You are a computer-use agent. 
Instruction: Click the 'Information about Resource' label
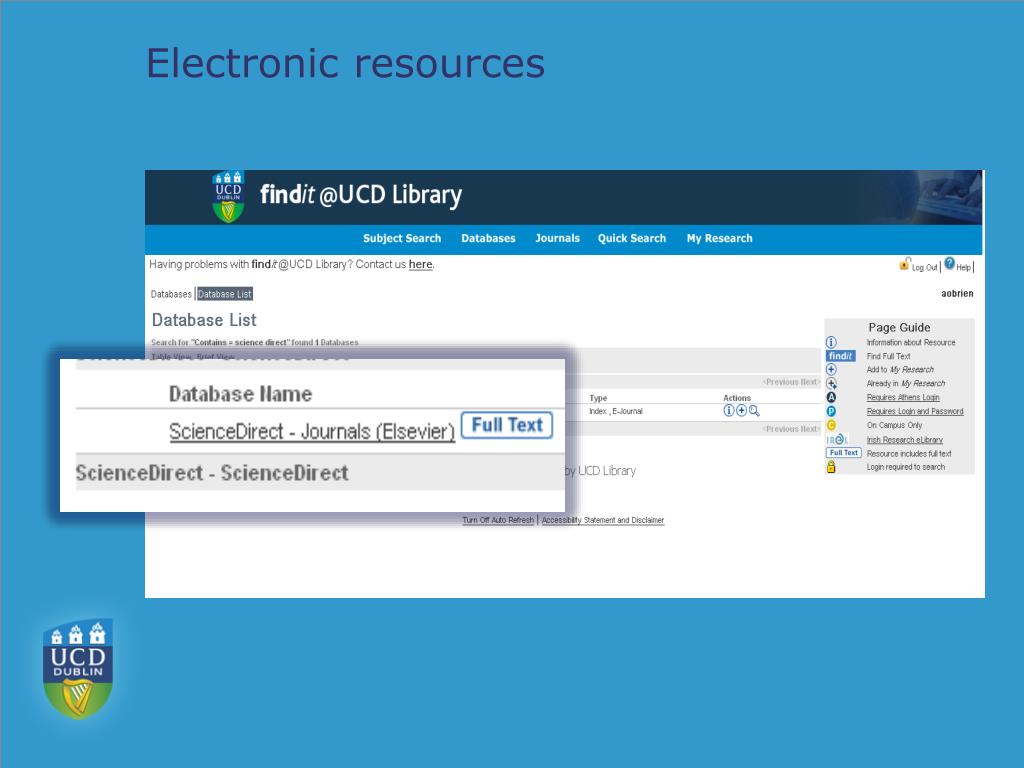(911, 342)
